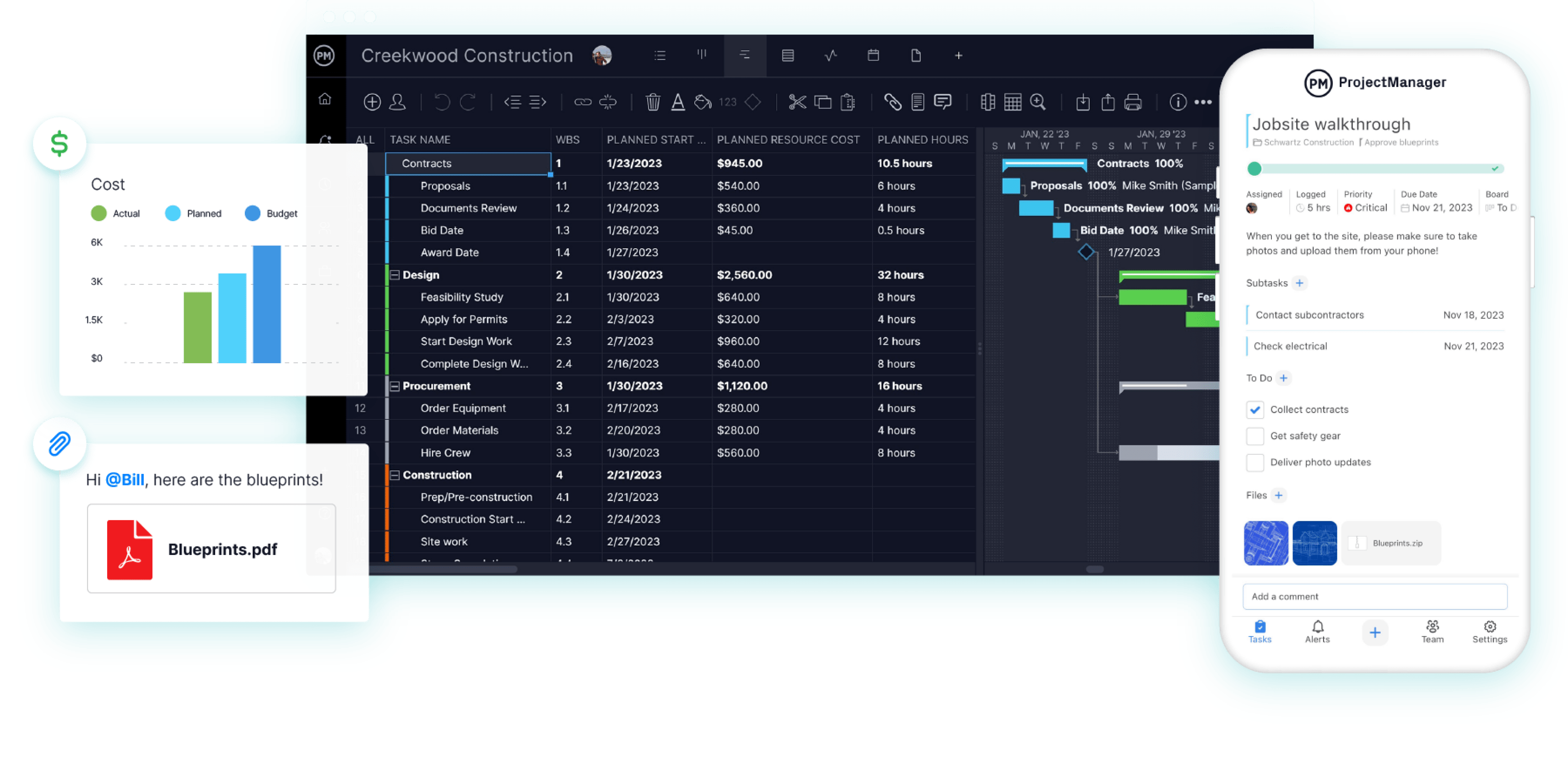
Task: Click the text color A icon
Action: point(677,102)
